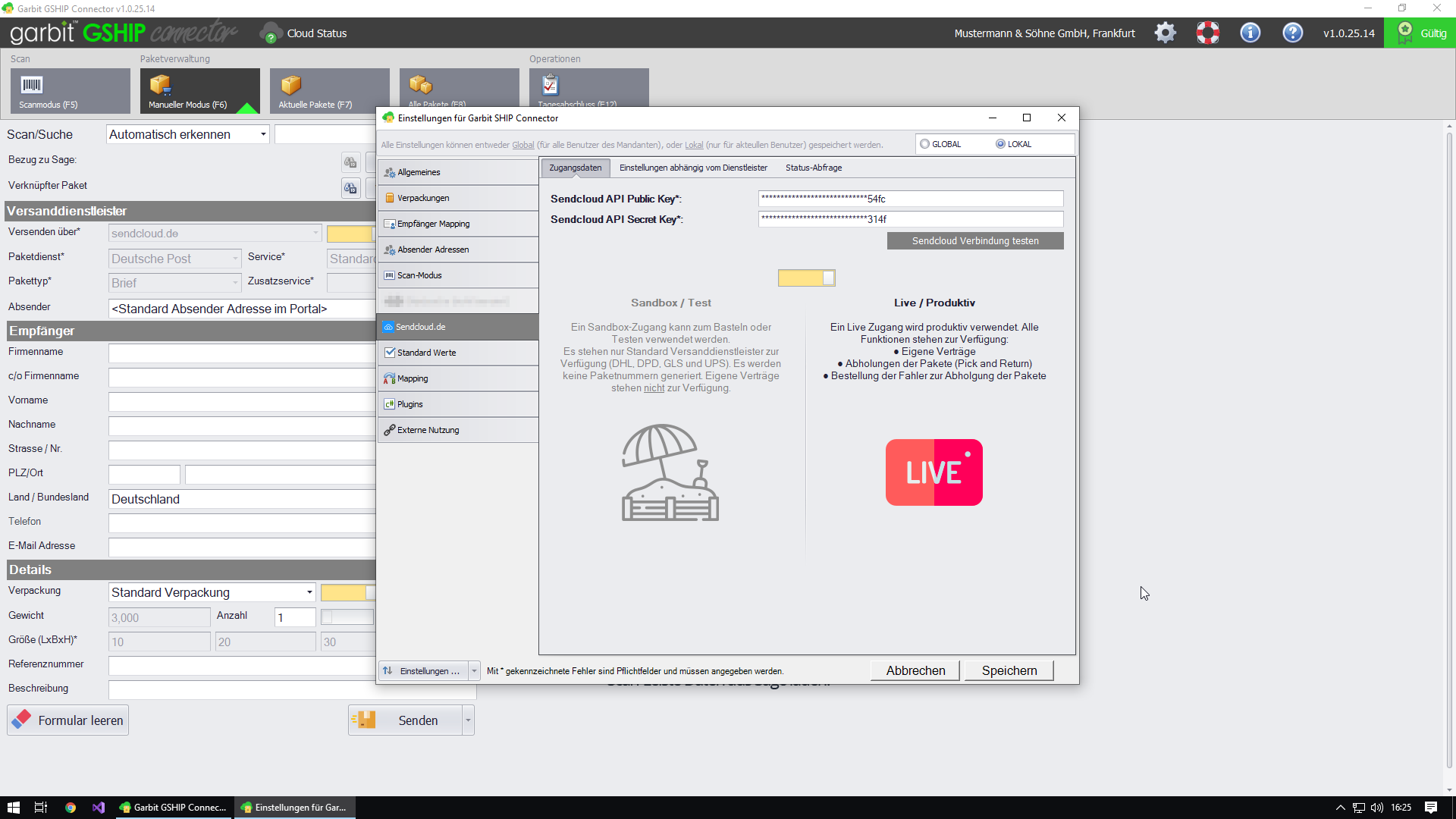Open Alle Pakete (F8) package icon

[421, 84]
